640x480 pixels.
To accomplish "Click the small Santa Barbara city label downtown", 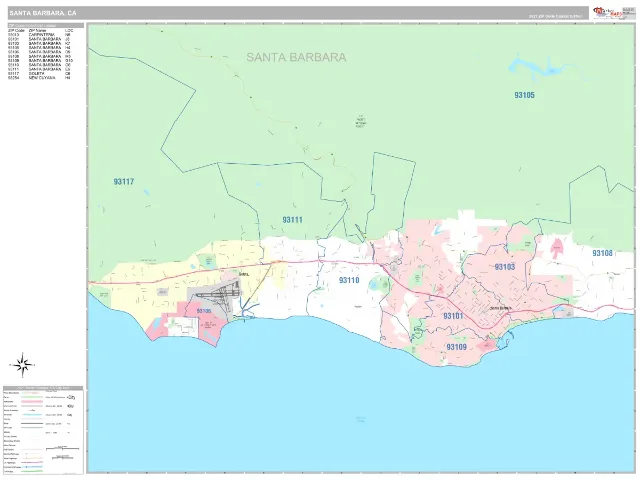I will coord(499,308).
